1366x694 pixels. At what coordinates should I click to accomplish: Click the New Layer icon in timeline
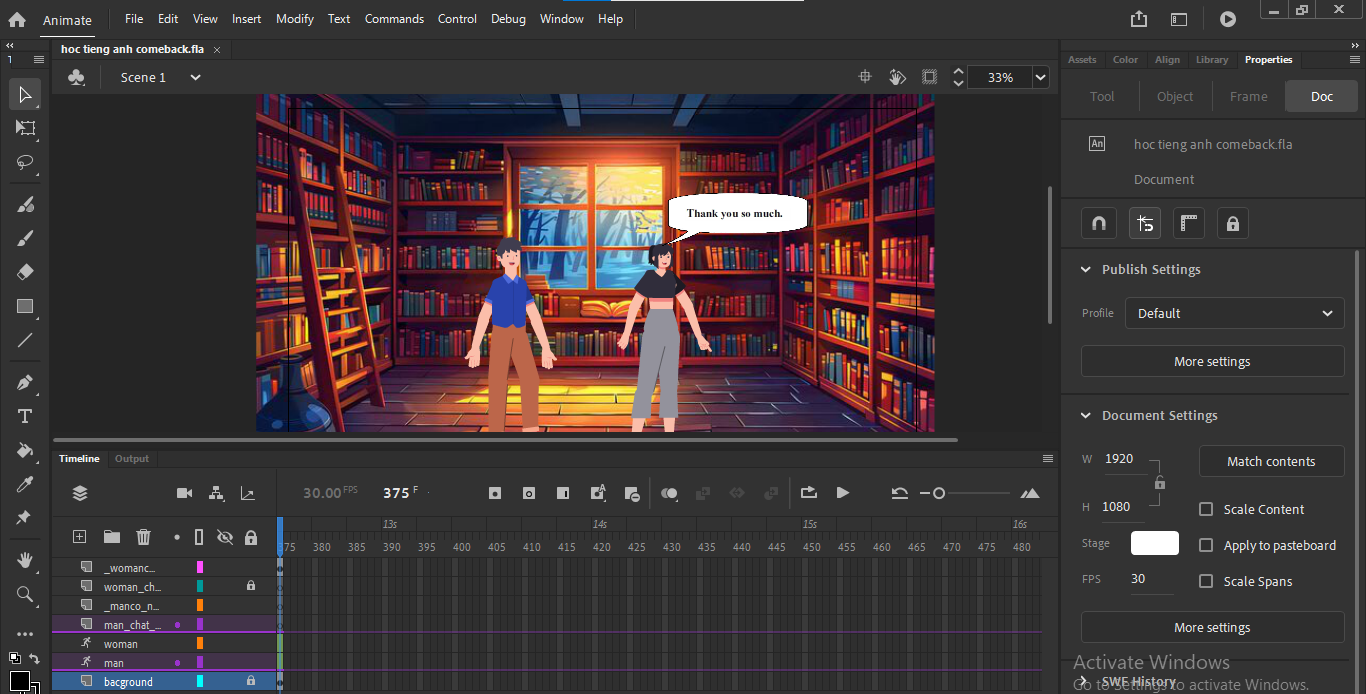[x=80, y=537]
